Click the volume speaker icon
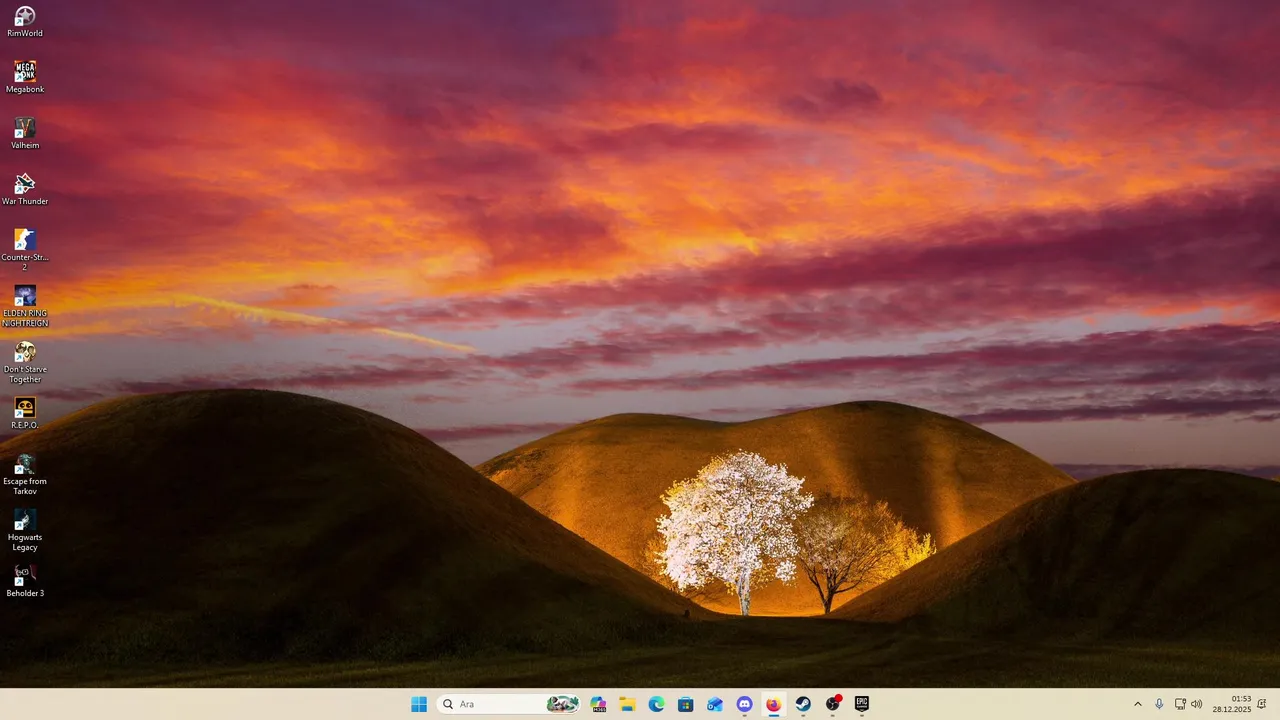 click(x=1197, y=704)
